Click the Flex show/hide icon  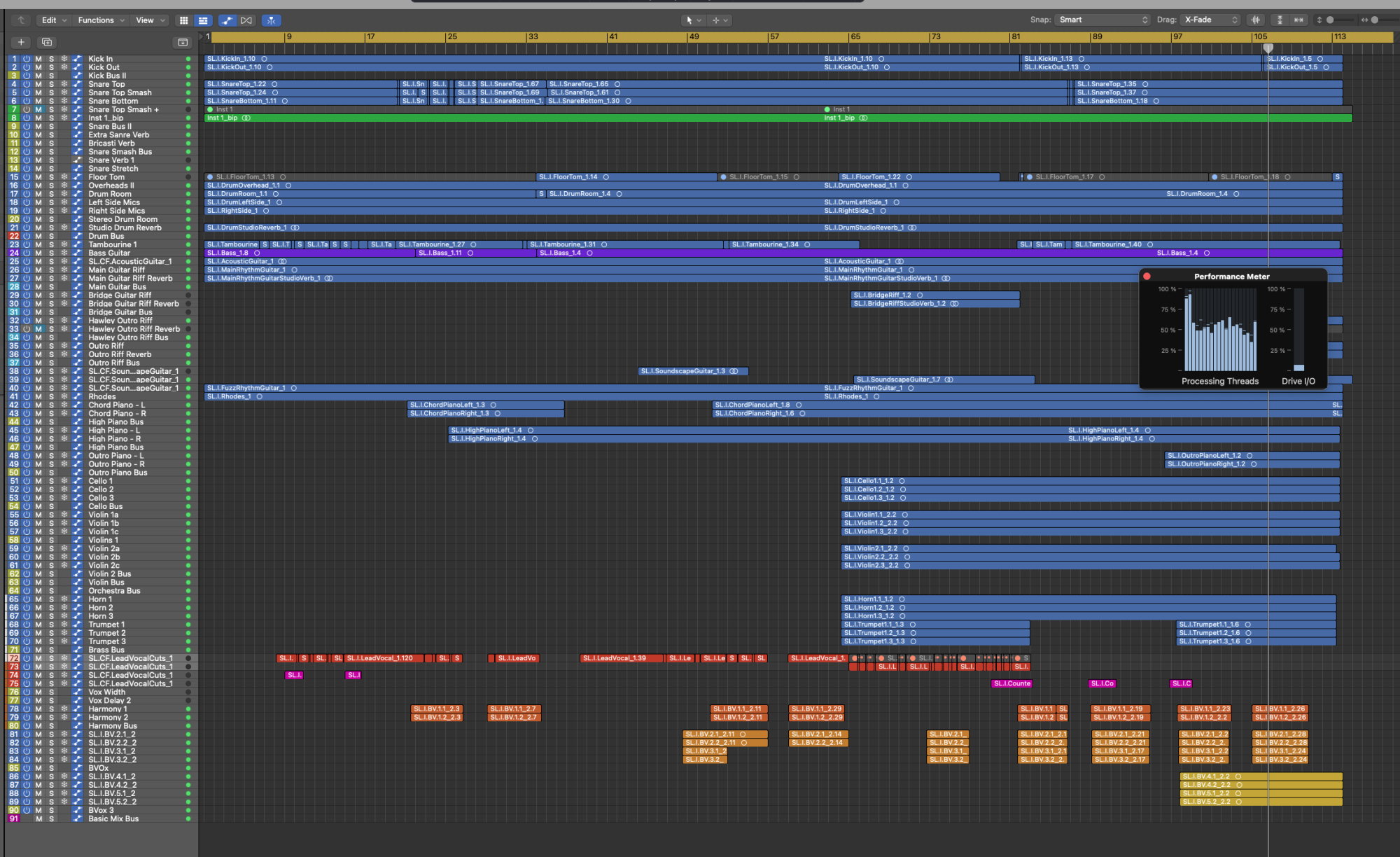click(246, 20)
